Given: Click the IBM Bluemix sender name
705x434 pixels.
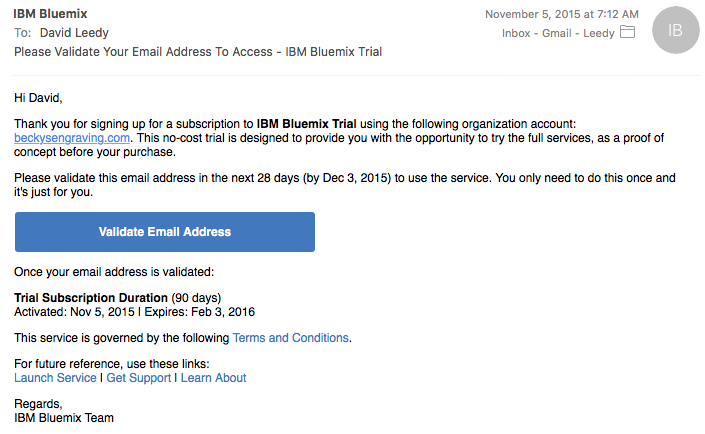Looking at the screenshot, I should pos(50,14).
